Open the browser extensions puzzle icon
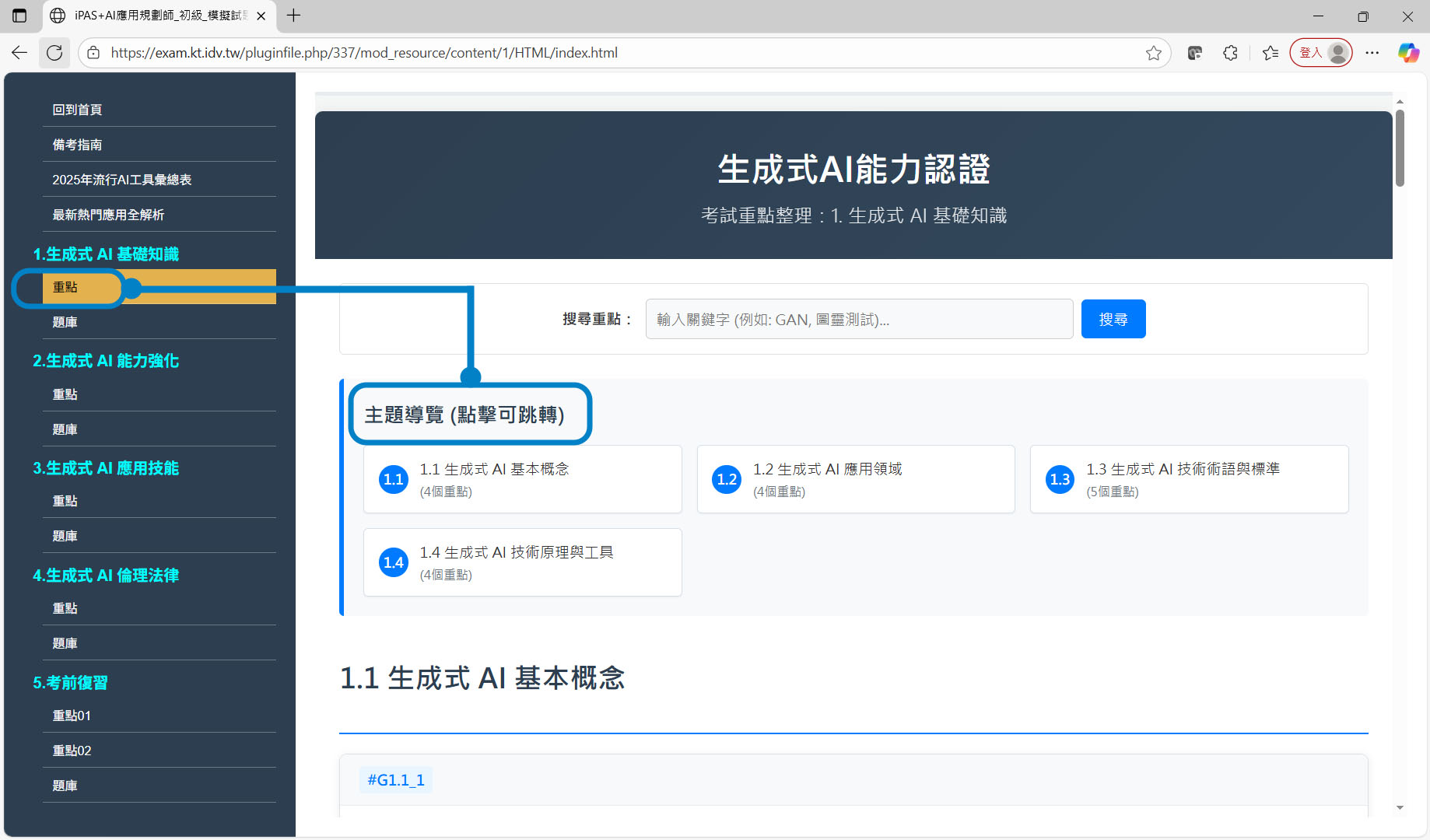The height and width of the screenshot is (840, 1430). 1230,53
